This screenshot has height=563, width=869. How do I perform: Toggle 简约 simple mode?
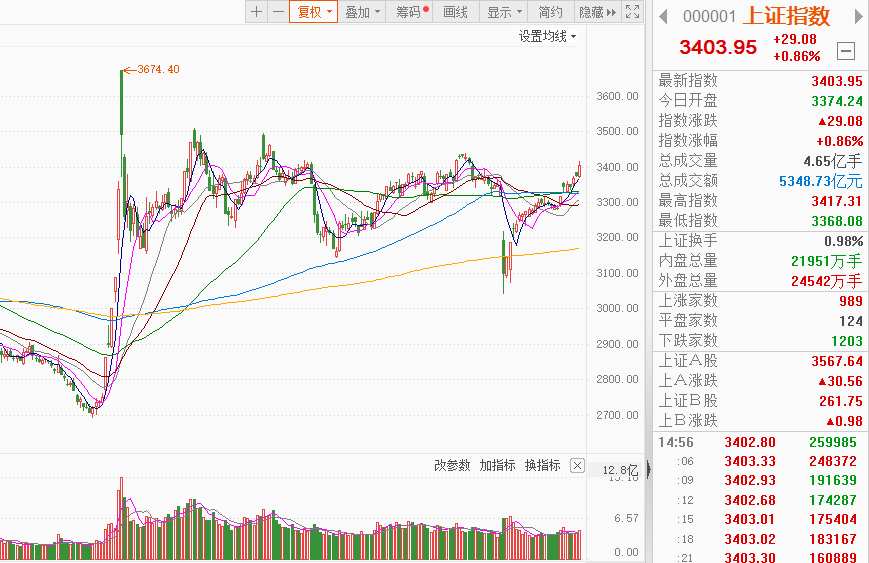click(550, 12)
